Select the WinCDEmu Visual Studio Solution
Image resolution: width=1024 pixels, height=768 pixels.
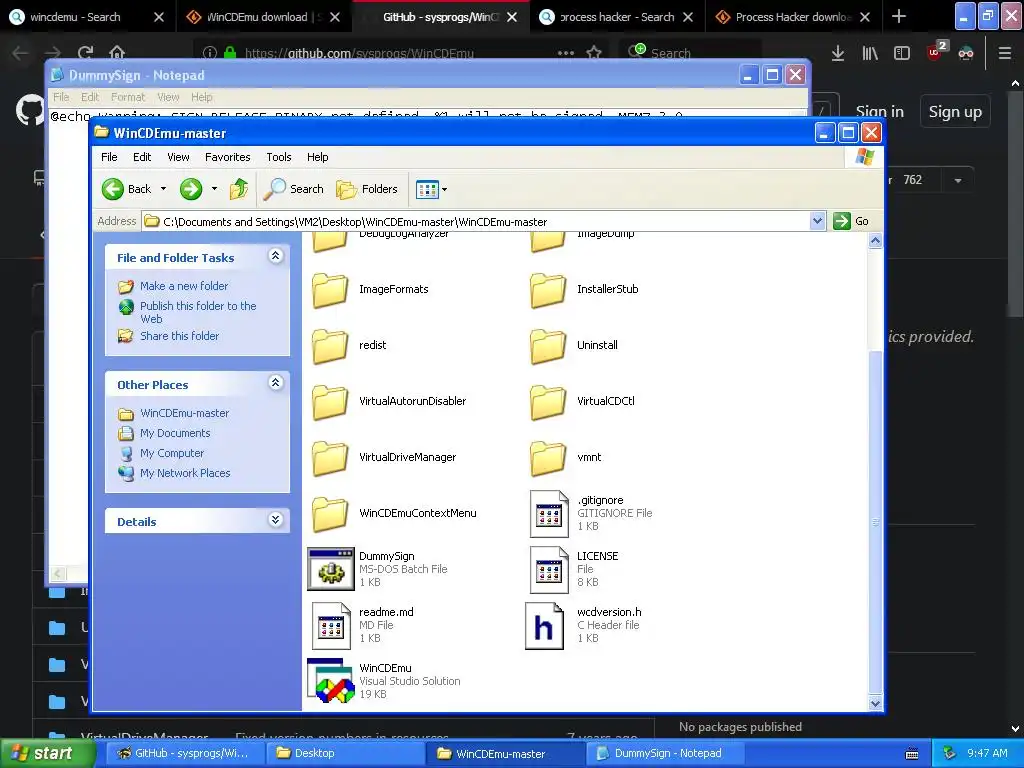(384, 680)
